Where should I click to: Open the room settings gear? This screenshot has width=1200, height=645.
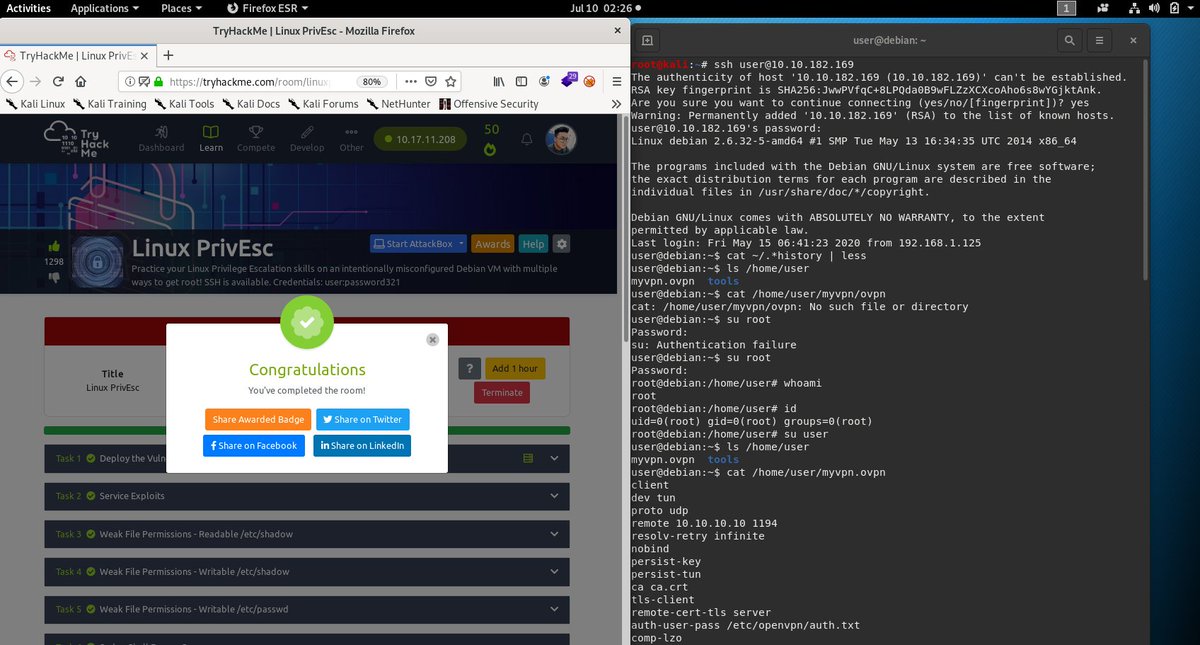[x=561, y=244]
